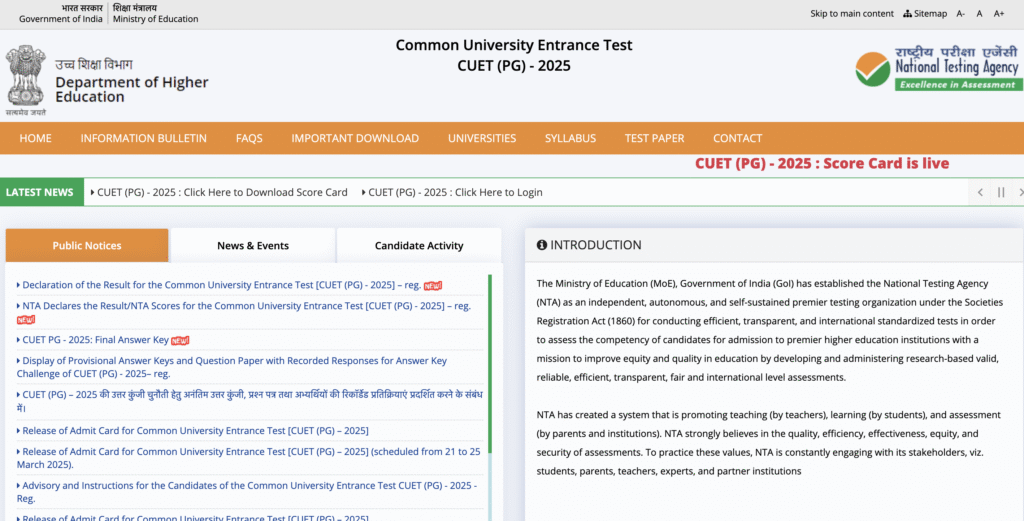Open the UNIVERSITIES menu item
1024x521 pixels.
(482, 138)
